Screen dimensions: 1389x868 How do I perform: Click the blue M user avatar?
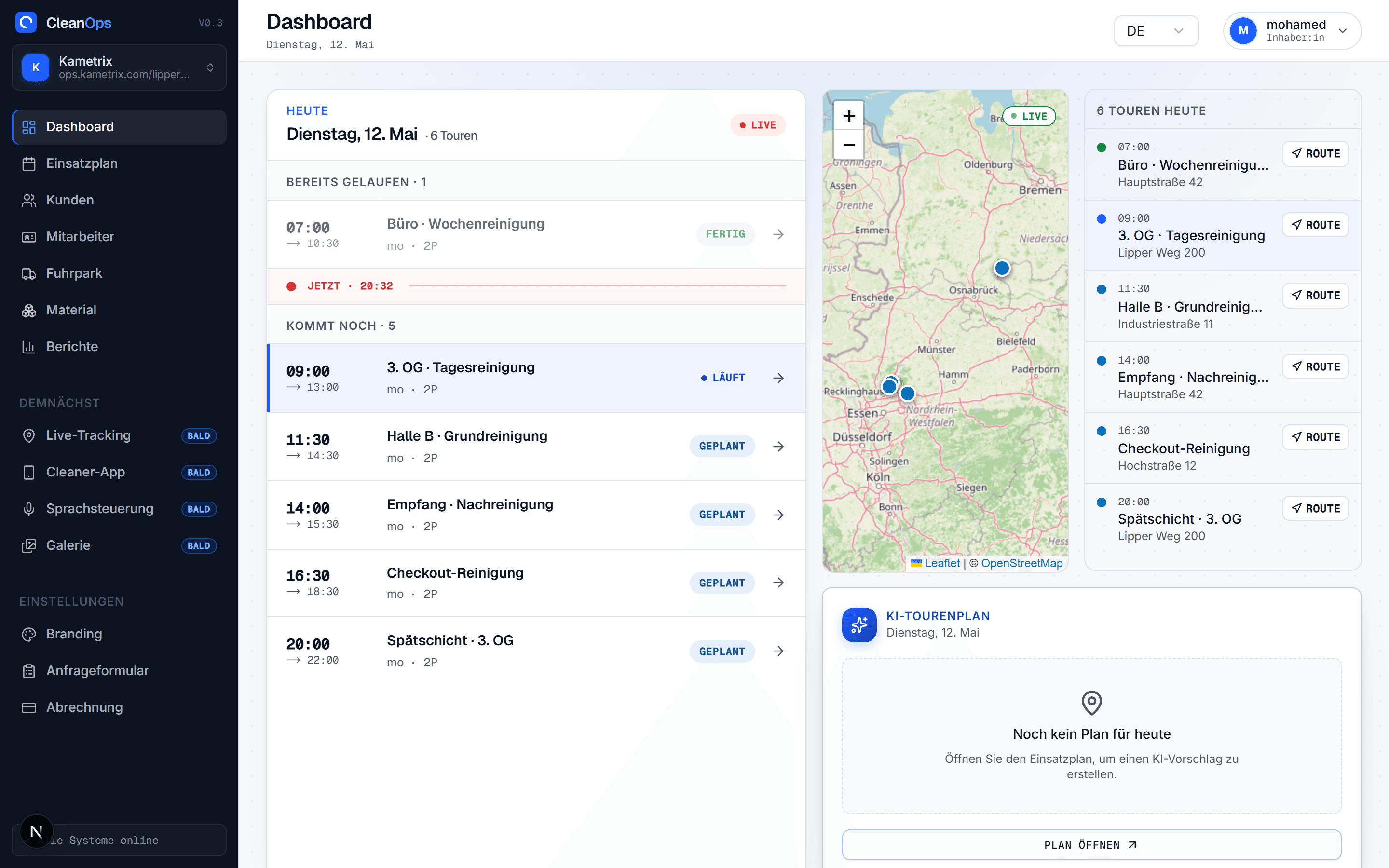(1243, 31)
